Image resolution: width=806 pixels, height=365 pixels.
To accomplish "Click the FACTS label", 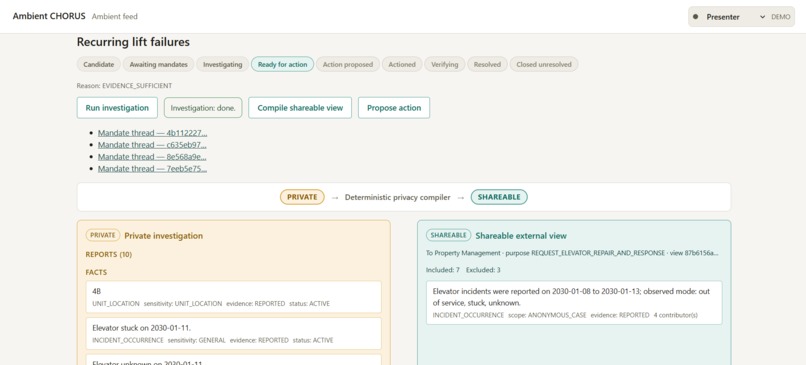I will [96, 272].
